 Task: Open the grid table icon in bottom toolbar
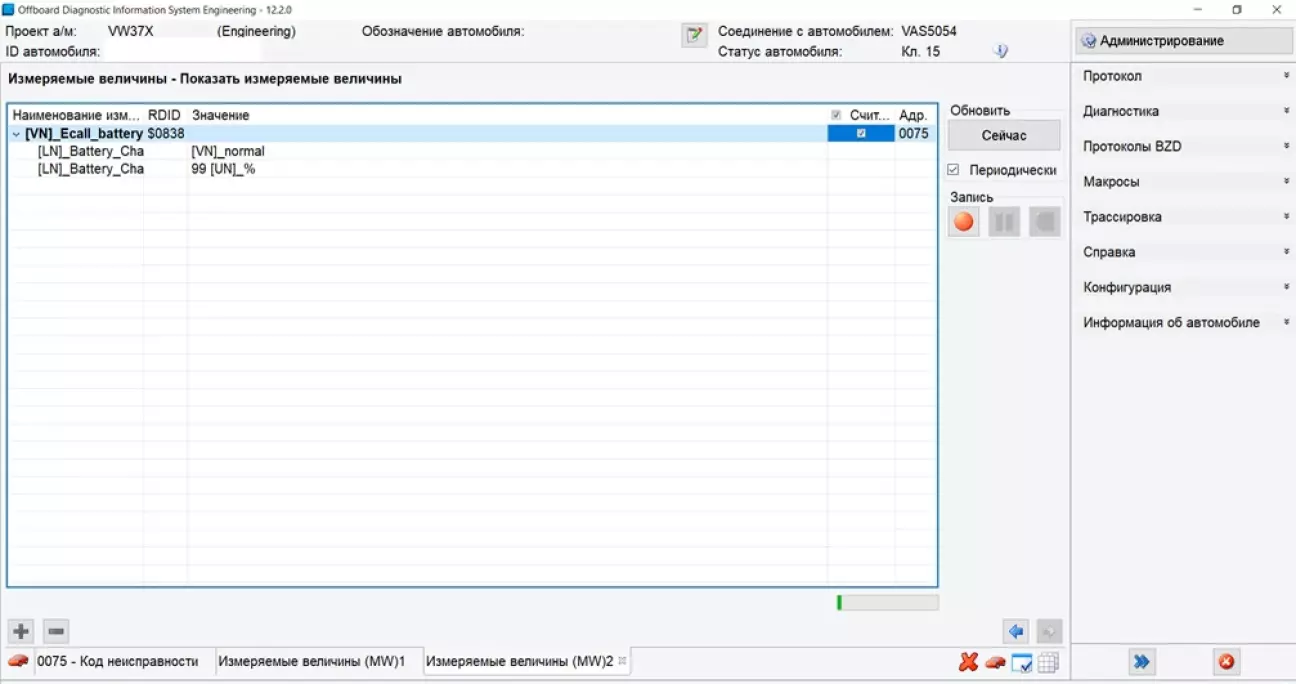point(1048,662)
